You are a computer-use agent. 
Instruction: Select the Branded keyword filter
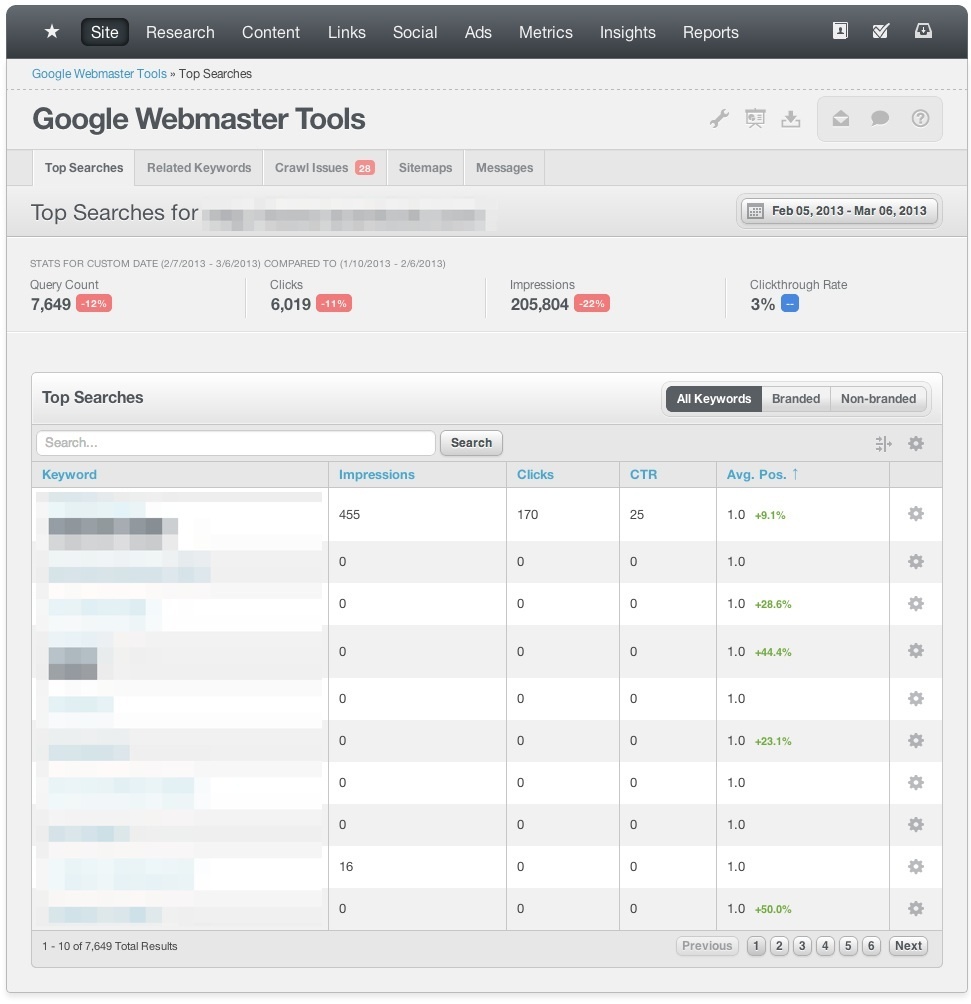796,399
